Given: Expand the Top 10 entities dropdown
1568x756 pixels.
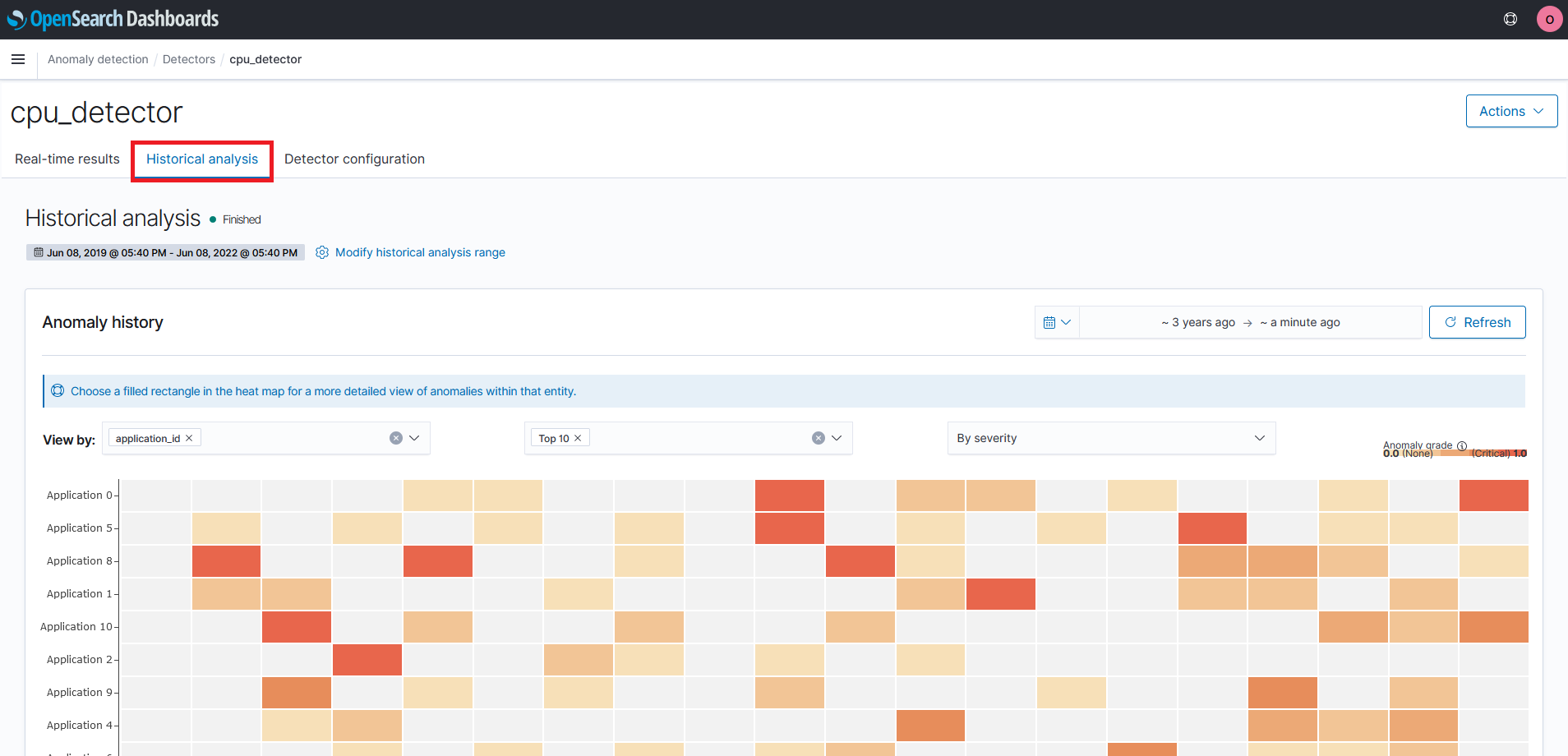Looking at the screenshot, I should pyautogui.click(x=837, y=438).
